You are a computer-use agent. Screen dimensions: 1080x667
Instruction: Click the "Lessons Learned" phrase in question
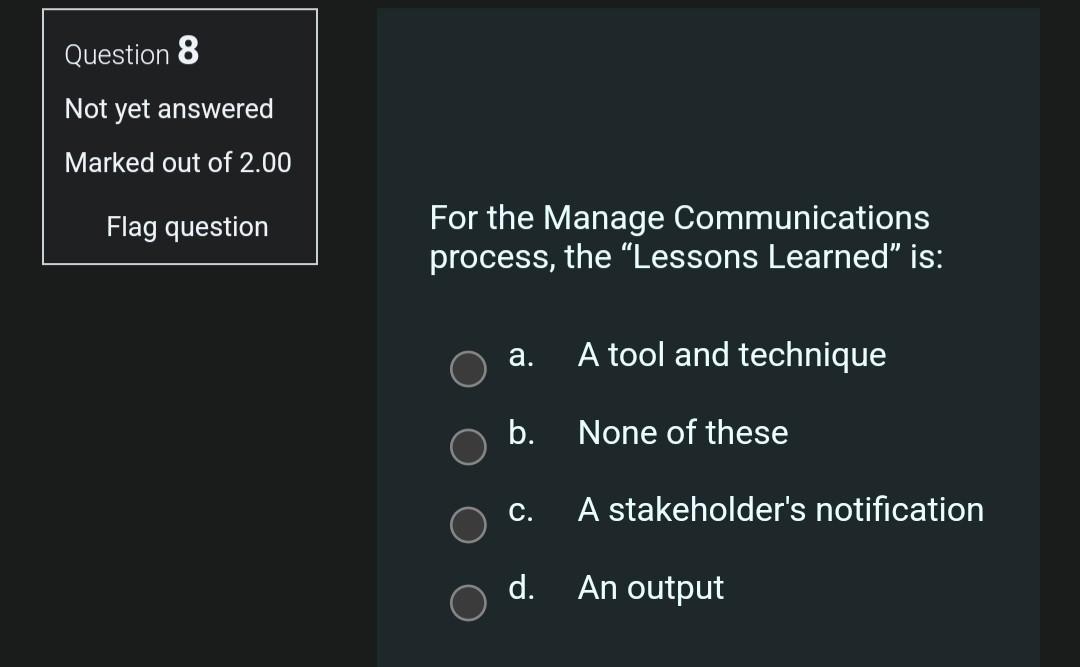coord(762,258)
